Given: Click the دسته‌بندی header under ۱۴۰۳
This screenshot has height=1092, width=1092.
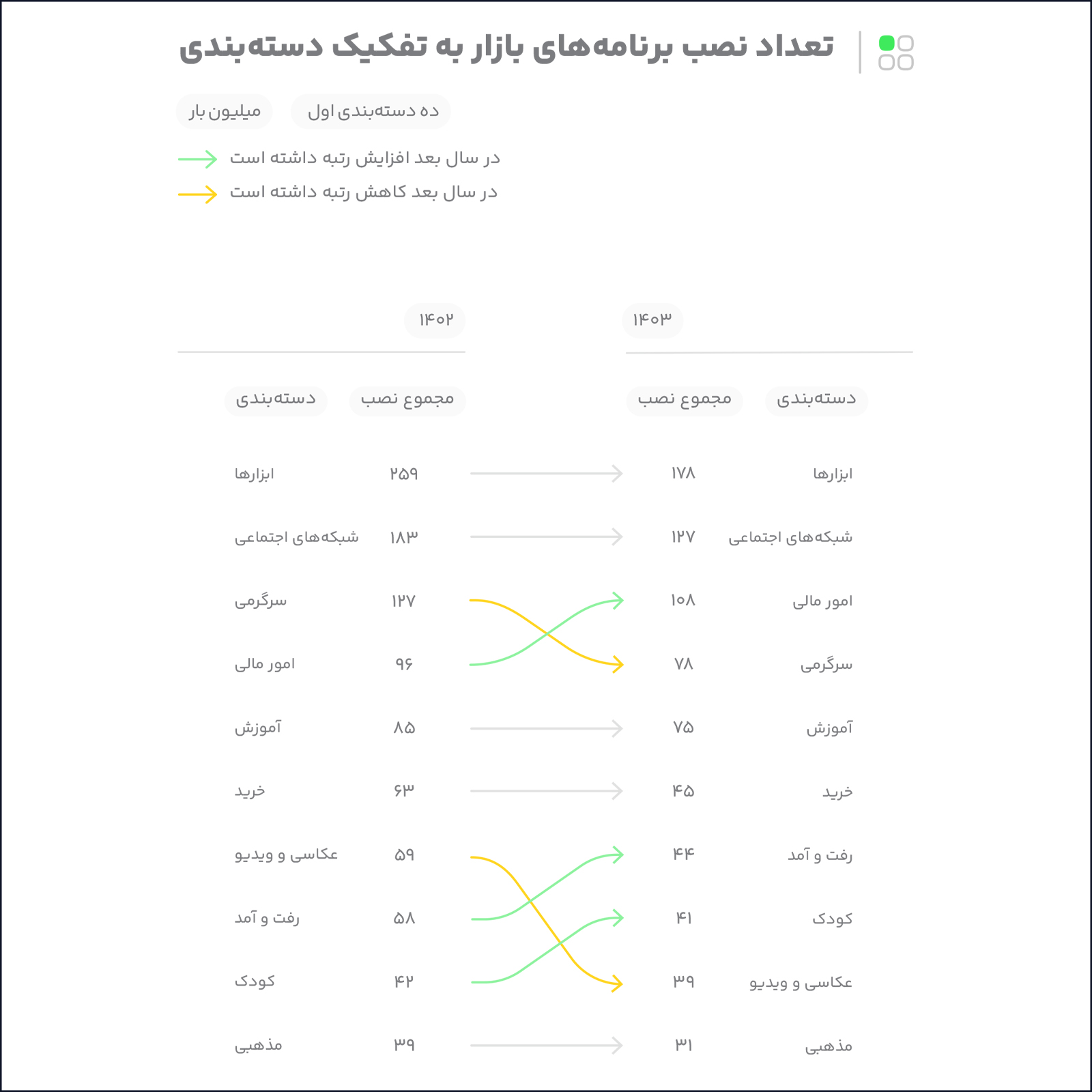Looking at the screenshot, I should point(816,399).
